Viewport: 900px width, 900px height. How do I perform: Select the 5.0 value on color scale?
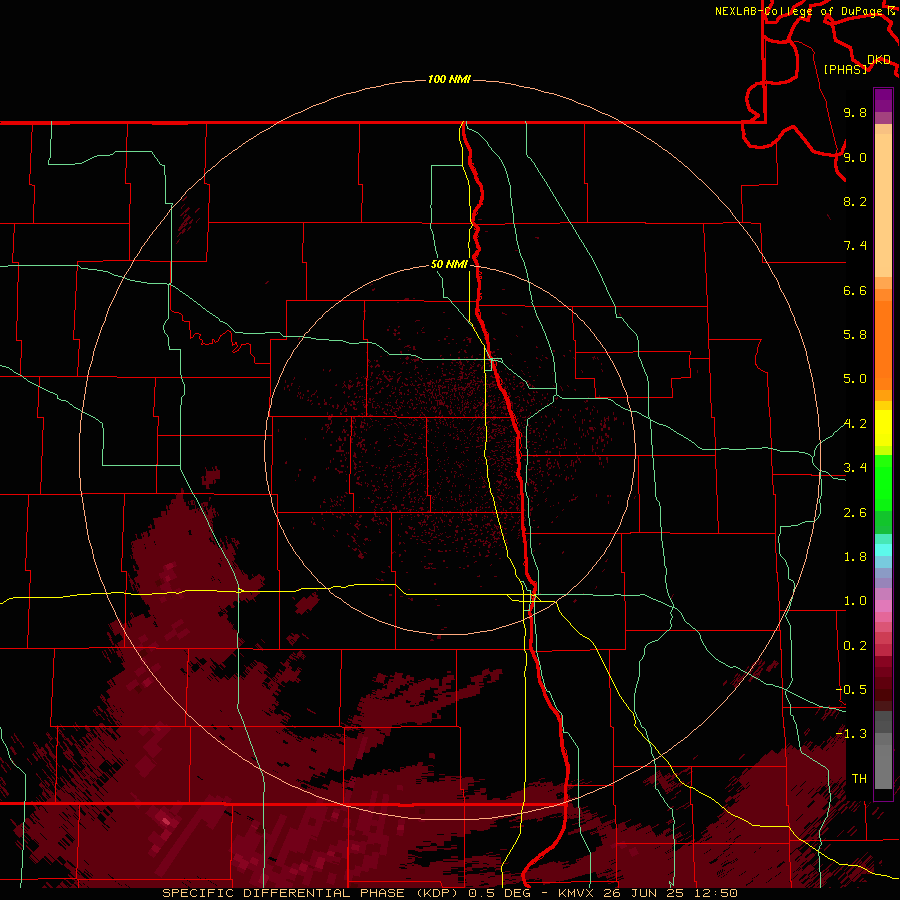tap(855, 379)
